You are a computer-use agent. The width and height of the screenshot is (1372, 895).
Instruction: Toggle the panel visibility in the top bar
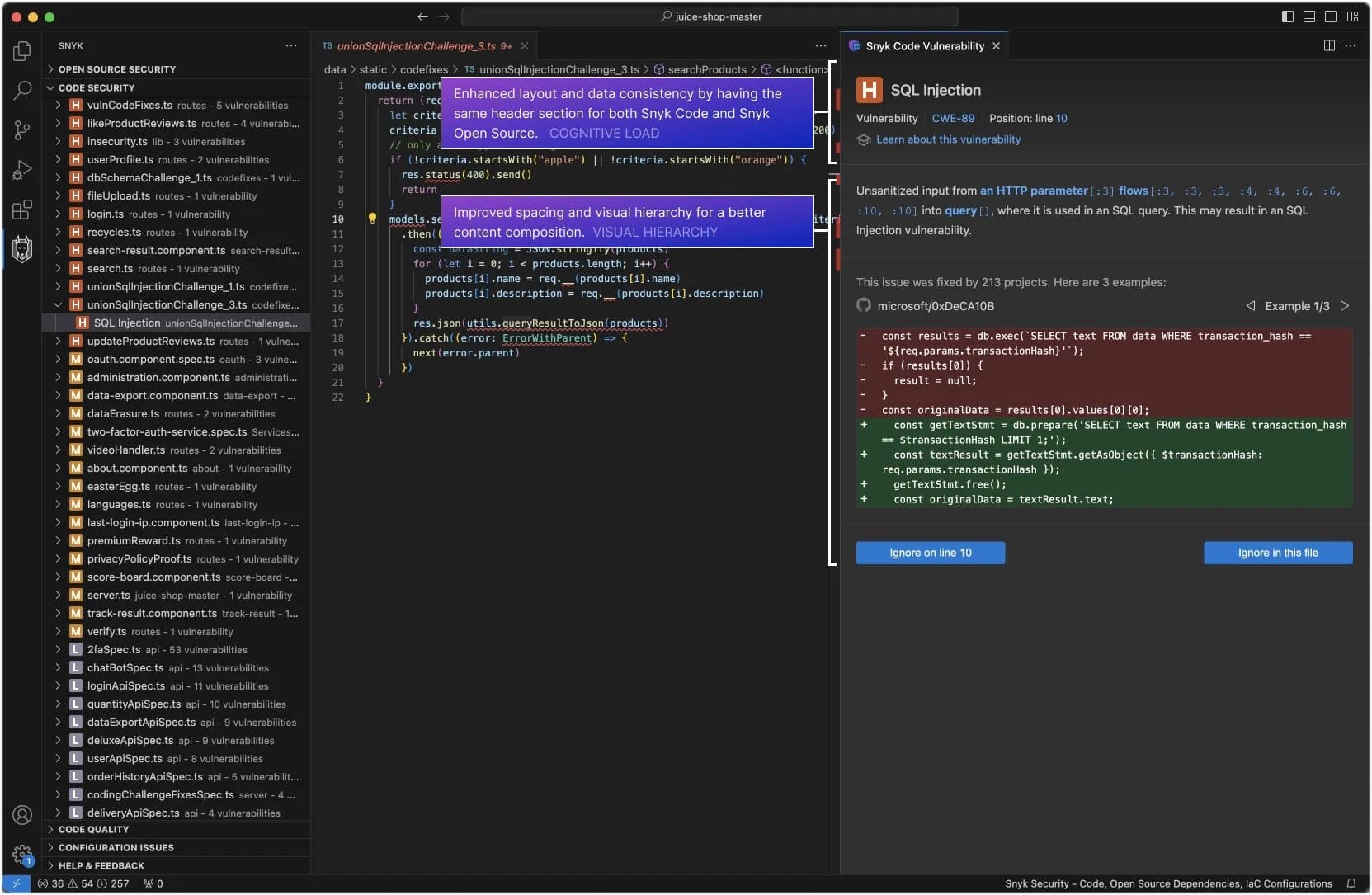pyautogui.click(x=1309, y=16)
